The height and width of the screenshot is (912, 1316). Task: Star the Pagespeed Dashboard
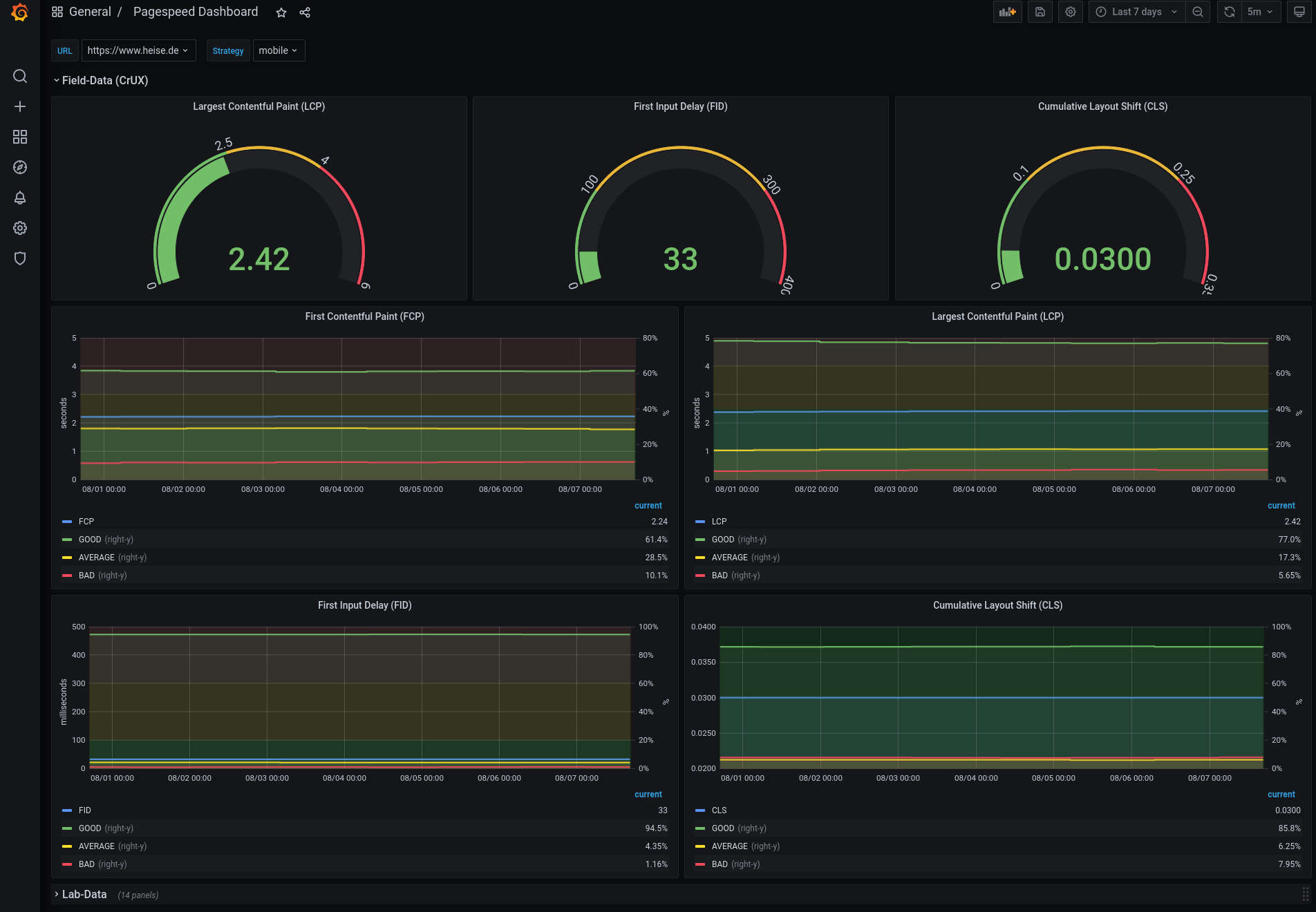281,12
